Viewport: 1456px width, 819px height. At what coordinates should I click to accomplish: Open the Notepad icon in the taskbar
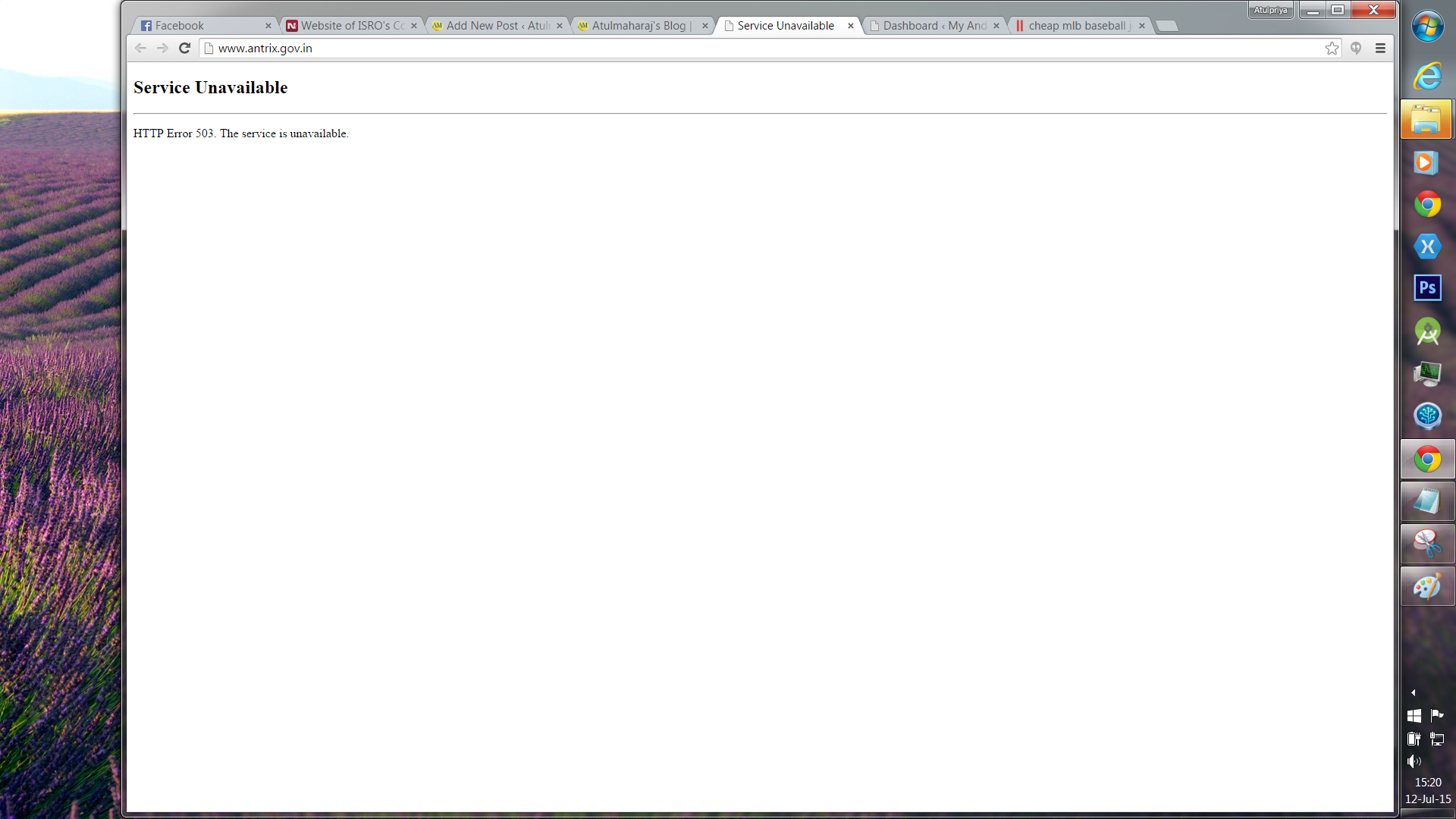[x=1427, y=501]
